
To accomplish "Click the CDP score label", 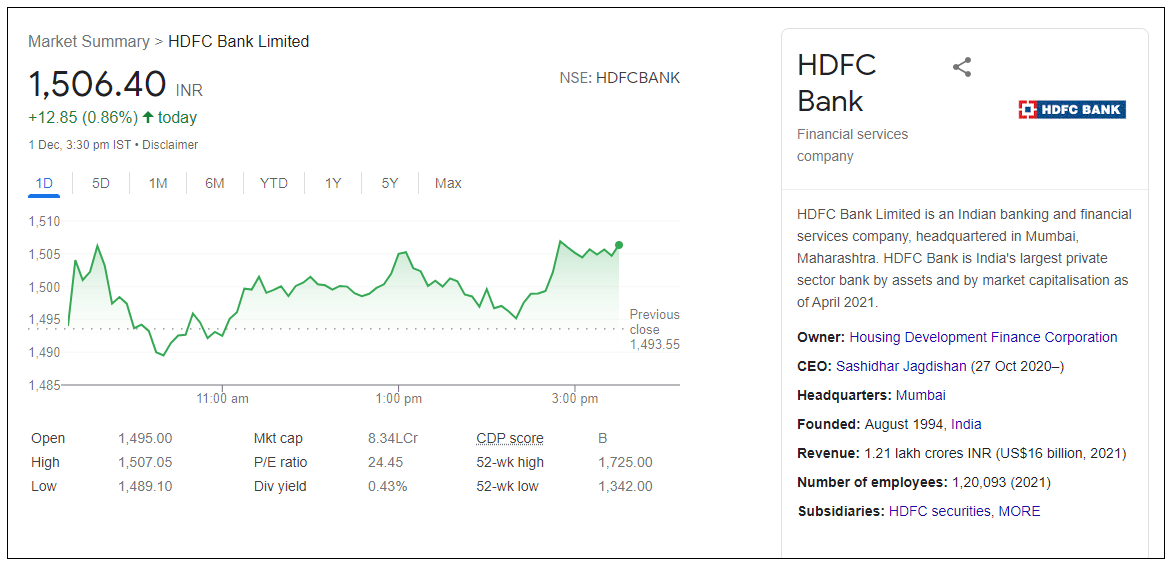I will (x=510, y=439).
